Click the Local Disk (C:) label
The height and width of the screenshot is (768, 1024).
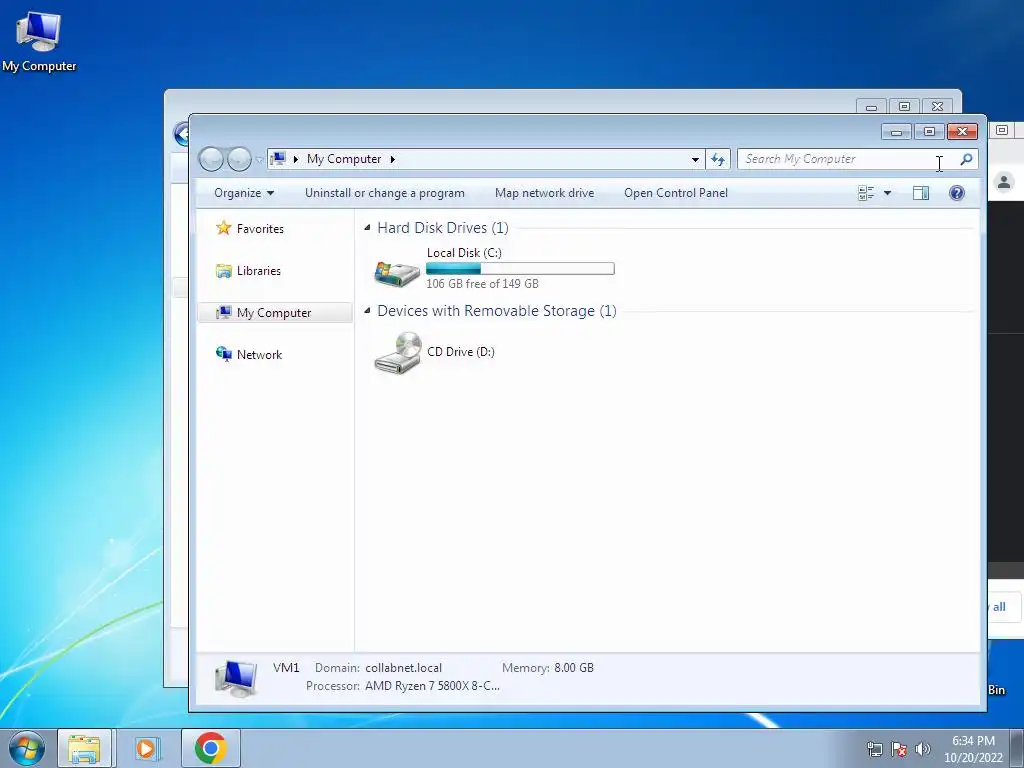[x=464, y=253]
